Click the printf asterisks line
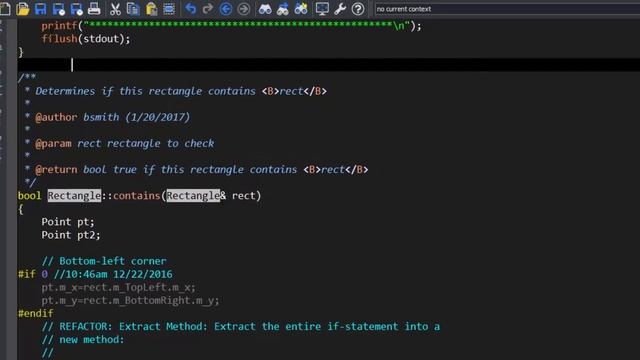 pos(231,26)
